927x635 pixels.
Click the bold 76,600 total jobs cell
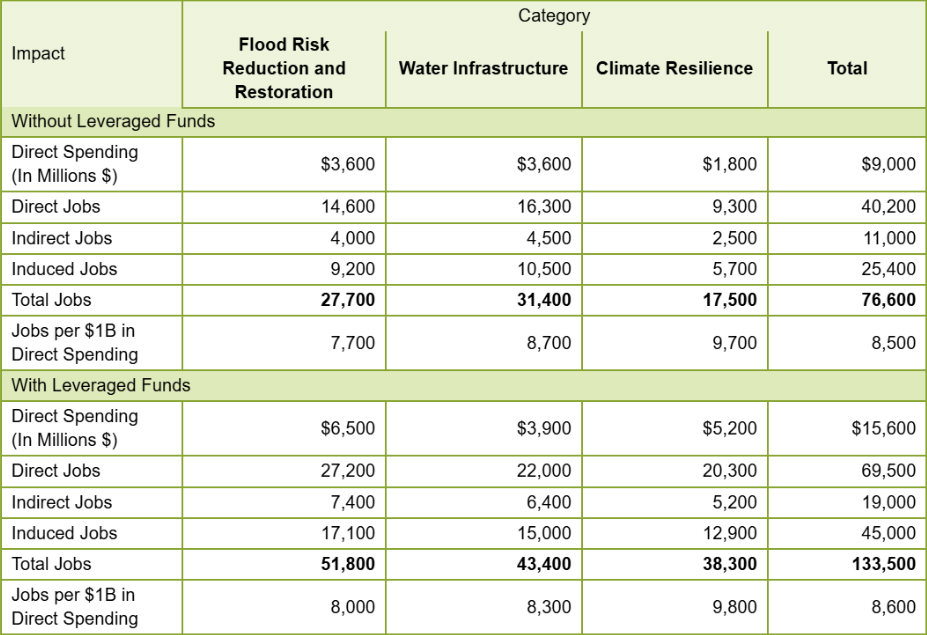847,300
